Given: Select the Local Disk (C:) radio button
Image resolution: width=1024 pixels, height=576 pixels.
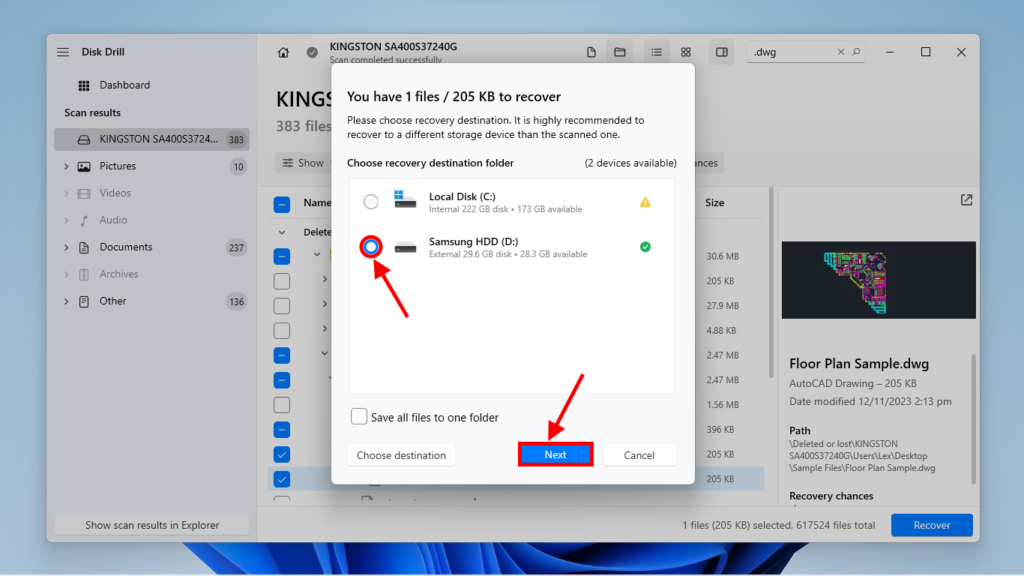Looking at the screenshot, I should tap(370, 200).
